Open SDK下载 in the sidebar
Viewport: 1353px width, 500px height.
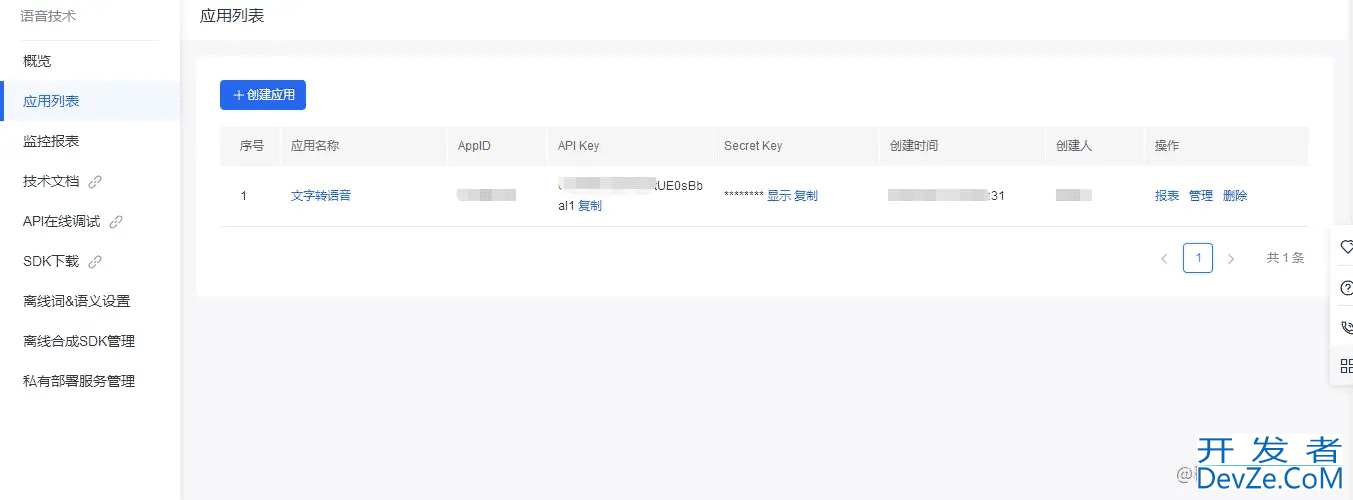51,261
